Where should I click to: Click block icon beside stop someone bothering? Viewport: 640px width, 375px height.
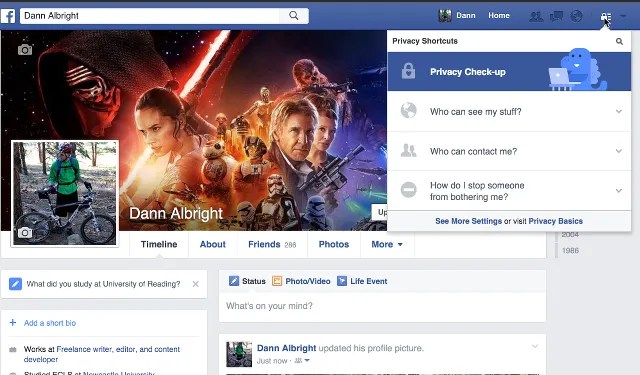coord(409,190)
